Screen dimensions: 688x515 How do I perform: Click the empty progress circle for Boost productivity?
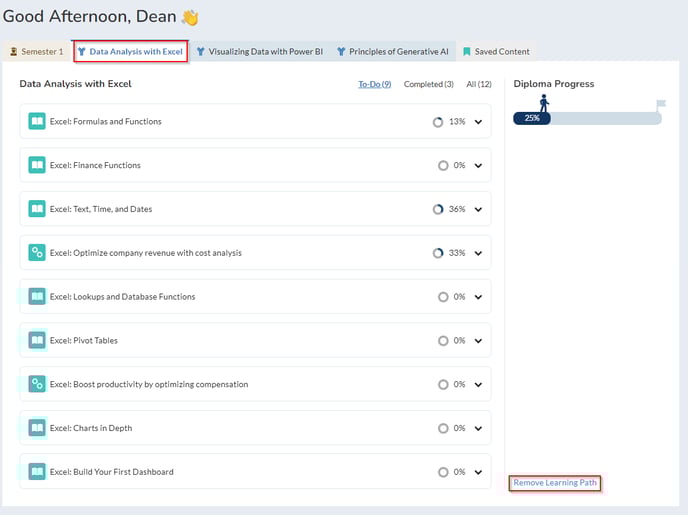click(443, 385)
